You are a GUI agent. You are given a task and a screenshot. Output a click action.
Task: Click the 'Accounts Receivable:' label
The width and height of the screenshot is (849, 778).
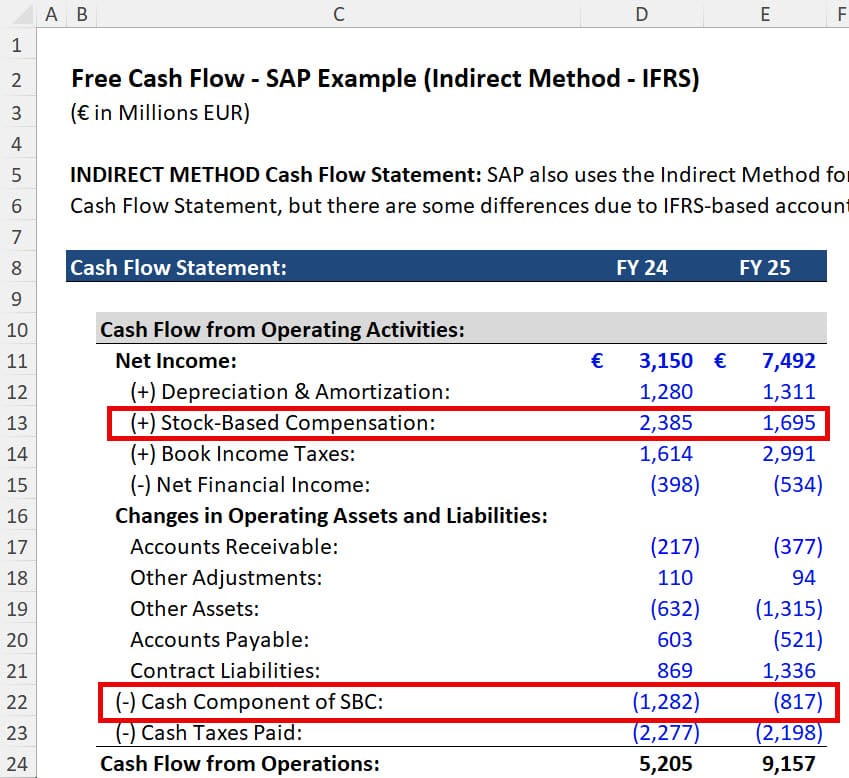click(x=234, y=547)
